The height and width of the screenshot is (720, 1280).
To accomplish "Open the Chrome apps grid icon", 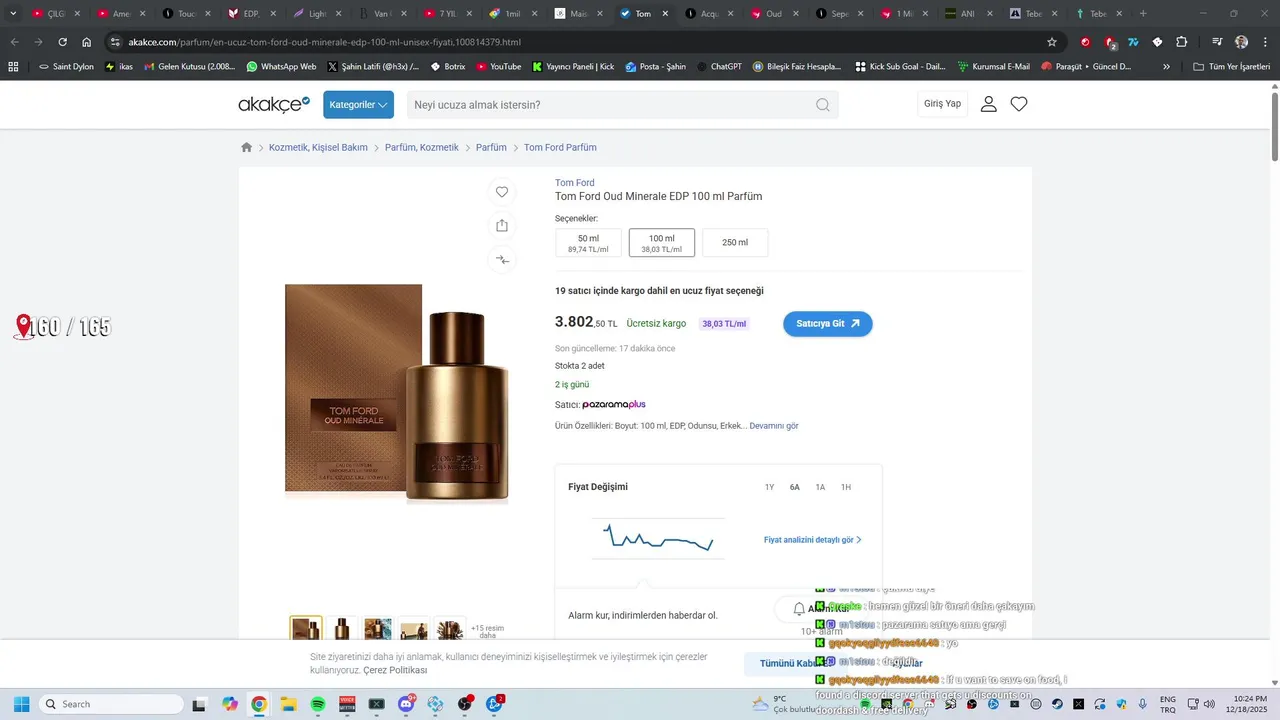I will point(13,66).
